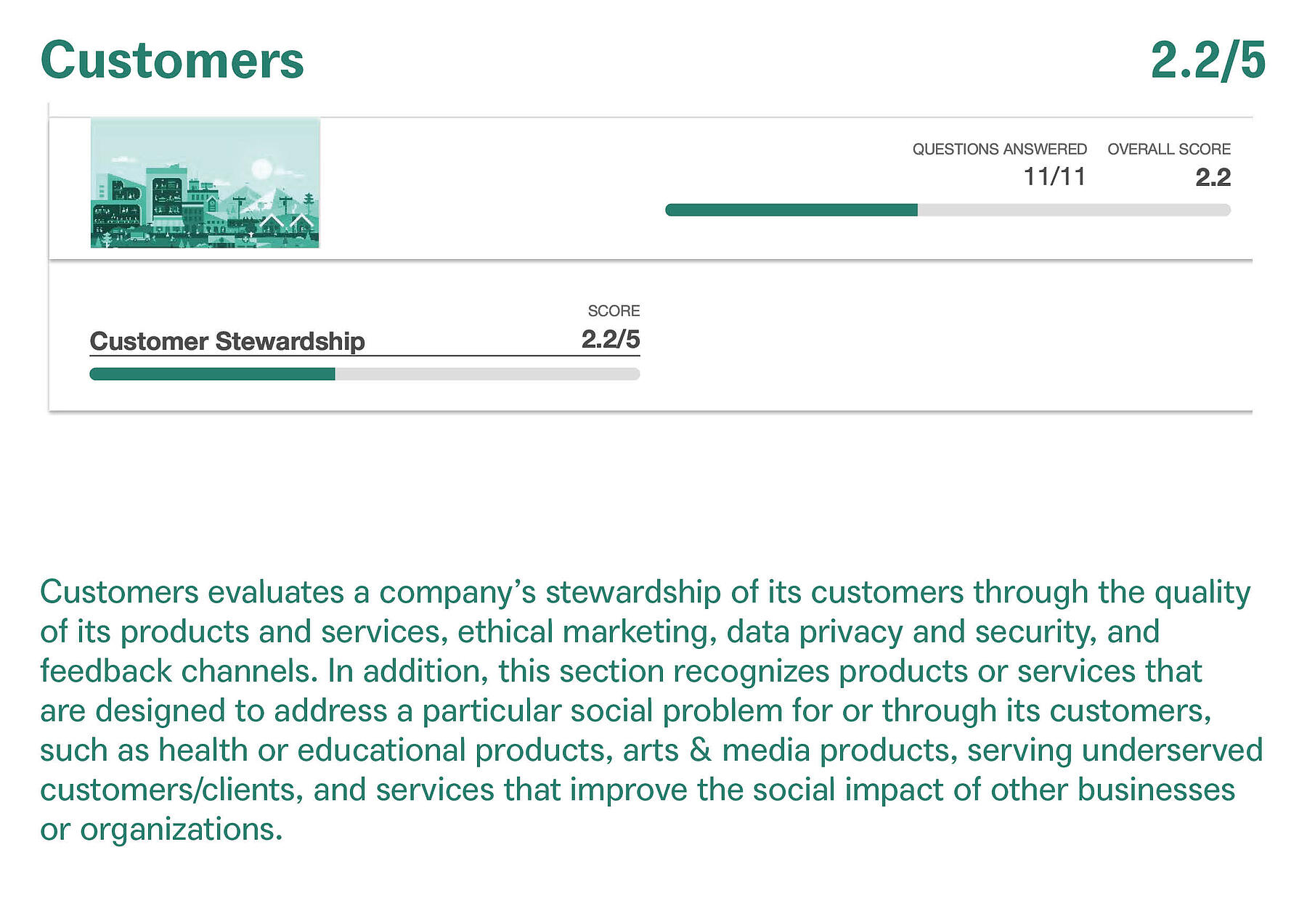
Task: Click the Customers city illustration thumbnail
Action: click(205, 183)
